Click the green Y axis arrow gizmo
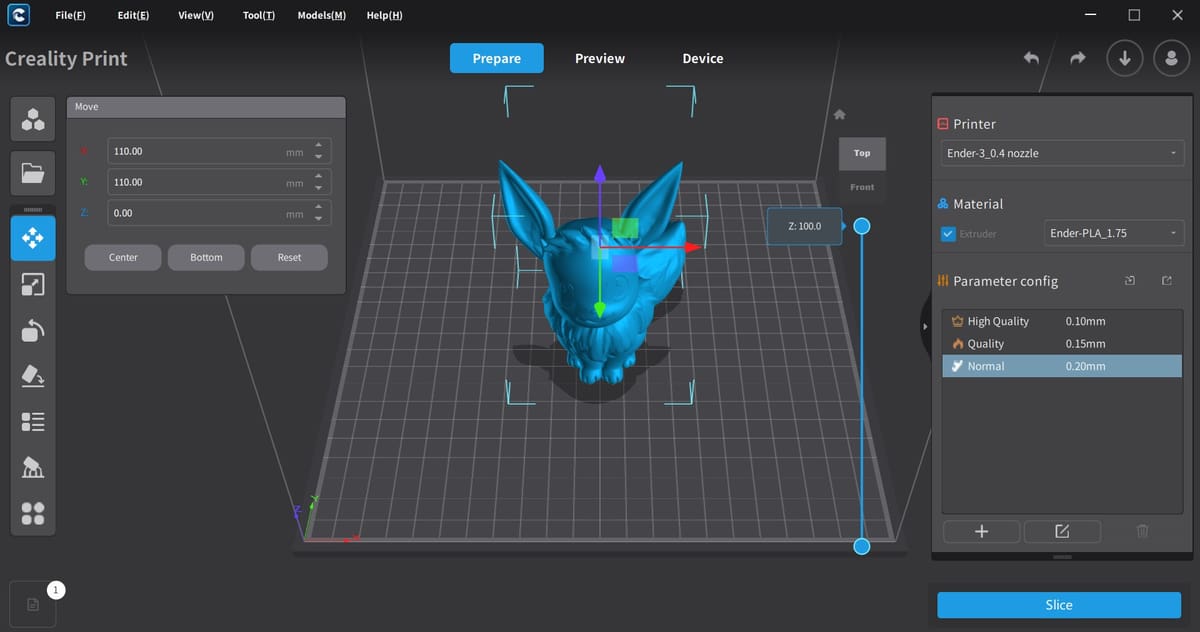 coord(599,310)
